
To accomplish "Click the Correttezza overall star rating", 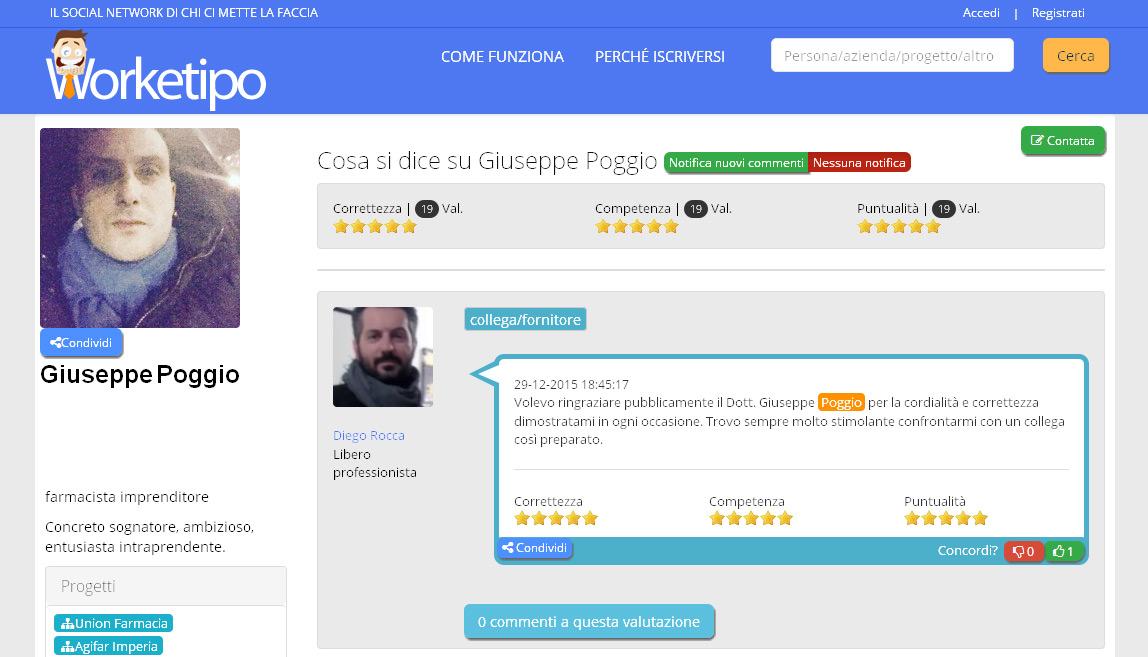I will coord(374,227).
